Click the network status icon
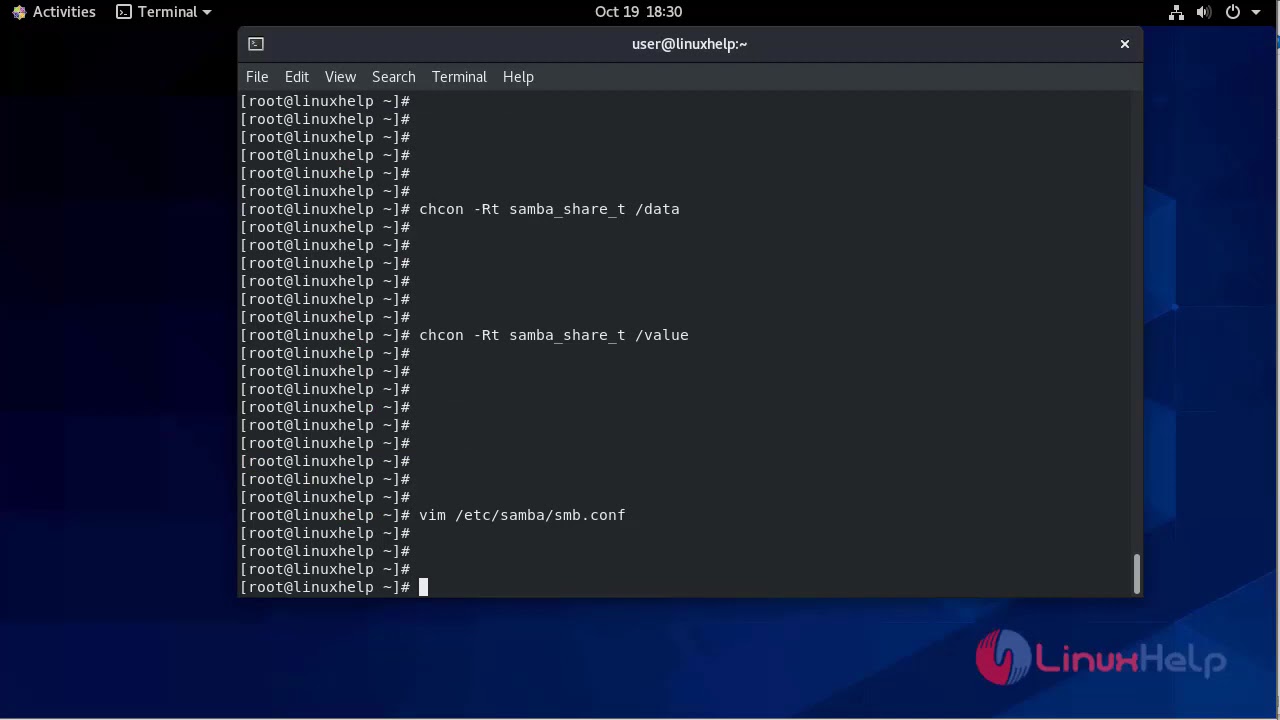This screenshot has height=720, width=1280. click(1176, 12)
